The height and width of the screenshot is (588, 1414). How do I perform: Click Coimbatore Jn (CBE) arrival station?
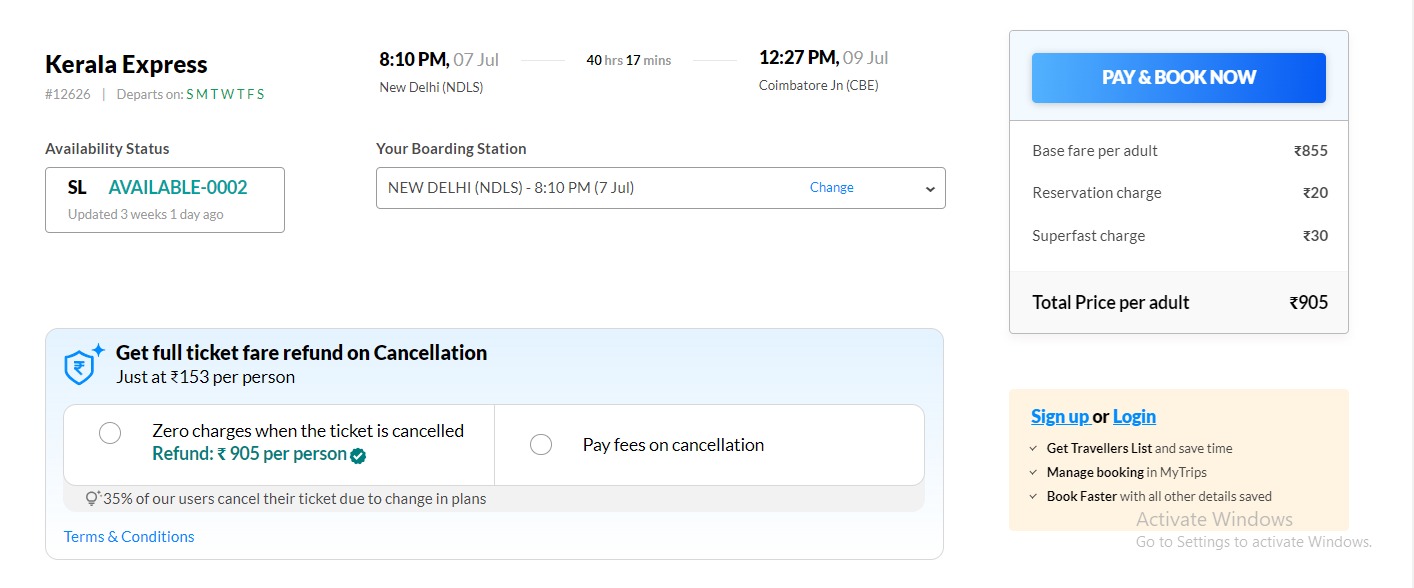818,86
